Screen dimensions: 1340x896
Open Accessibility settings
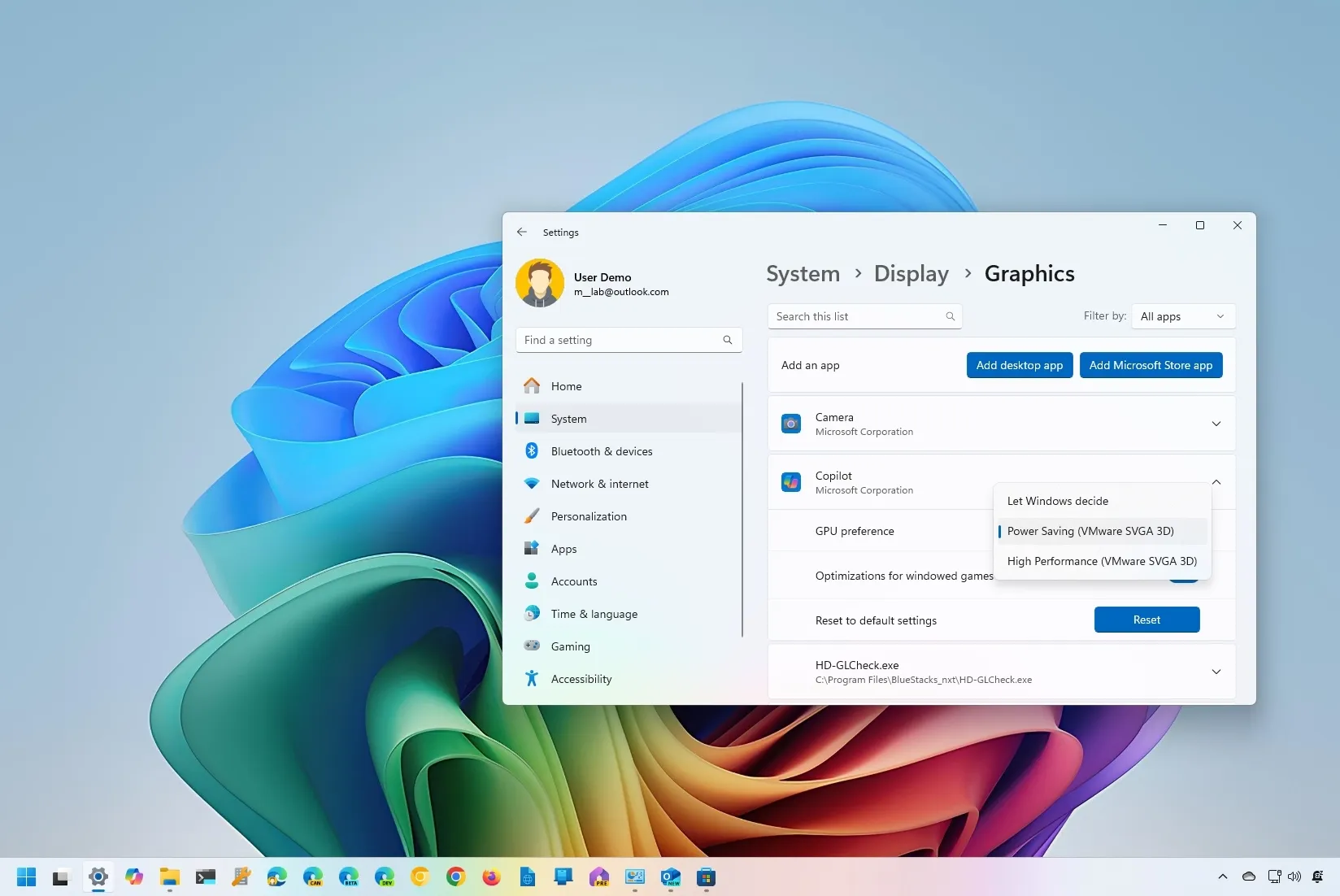[581, 679]
